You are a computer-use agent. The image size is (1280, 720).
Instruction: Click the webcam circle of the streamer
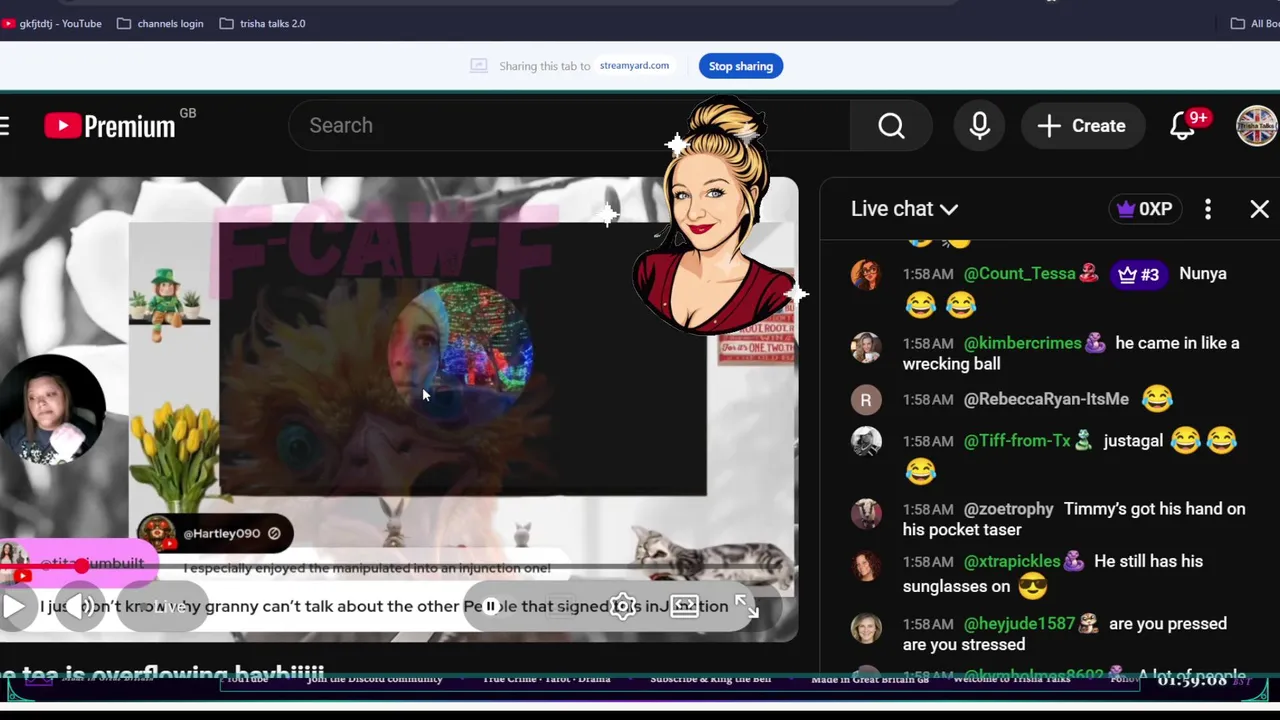pyautogui.click(x=52, y=411)
